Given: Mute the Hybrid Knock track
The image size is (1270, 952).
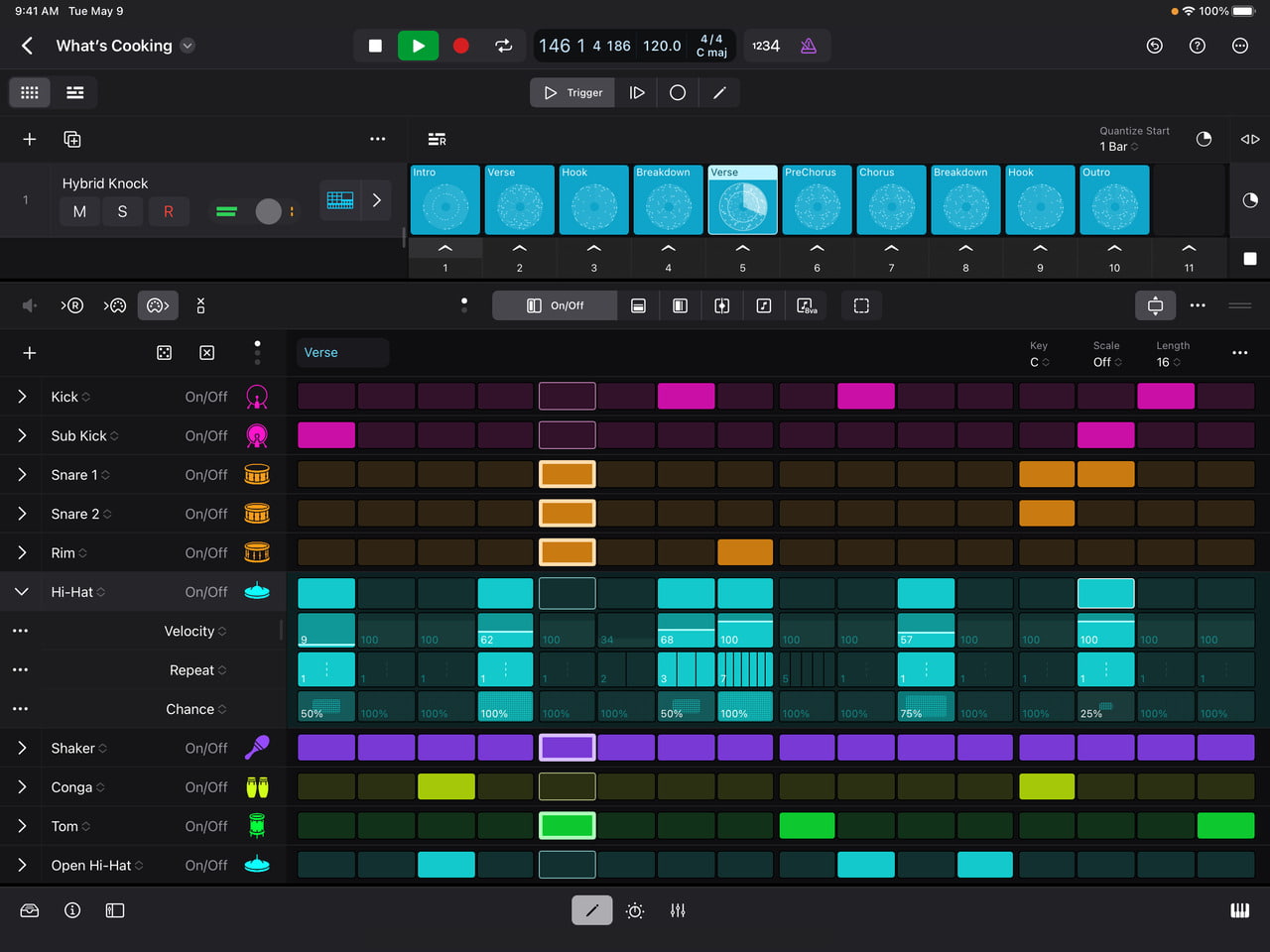Looking at the screenshot, I should [x=79, y=211].
